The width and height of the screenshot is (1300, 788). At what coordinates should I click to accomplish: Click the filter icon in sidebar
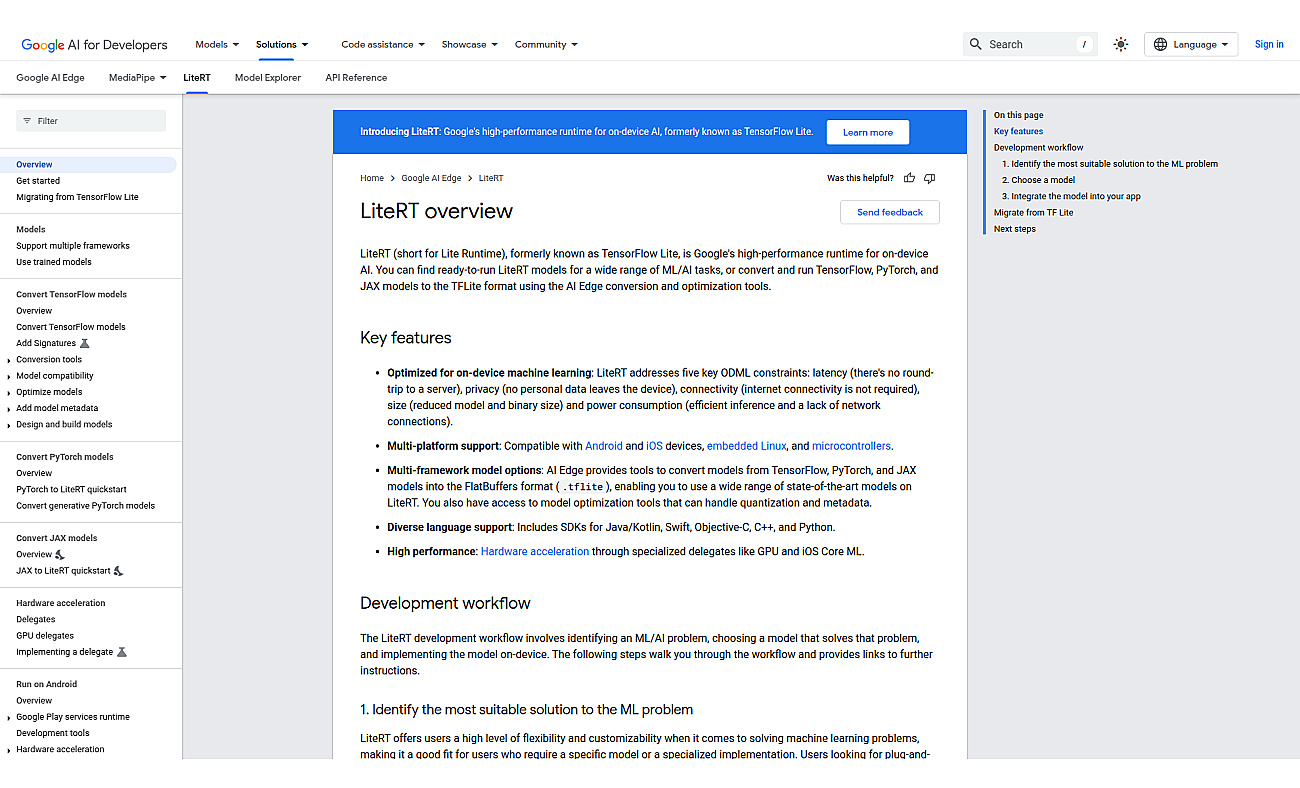point(27,121)
